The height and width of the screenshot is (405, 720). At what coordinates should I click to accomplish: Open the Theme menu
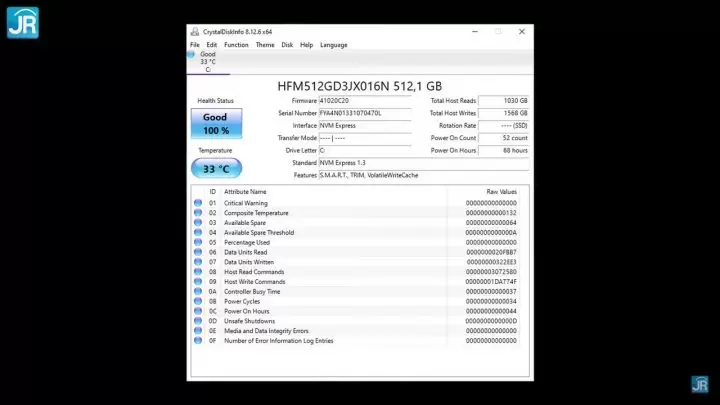pos(265,45)
